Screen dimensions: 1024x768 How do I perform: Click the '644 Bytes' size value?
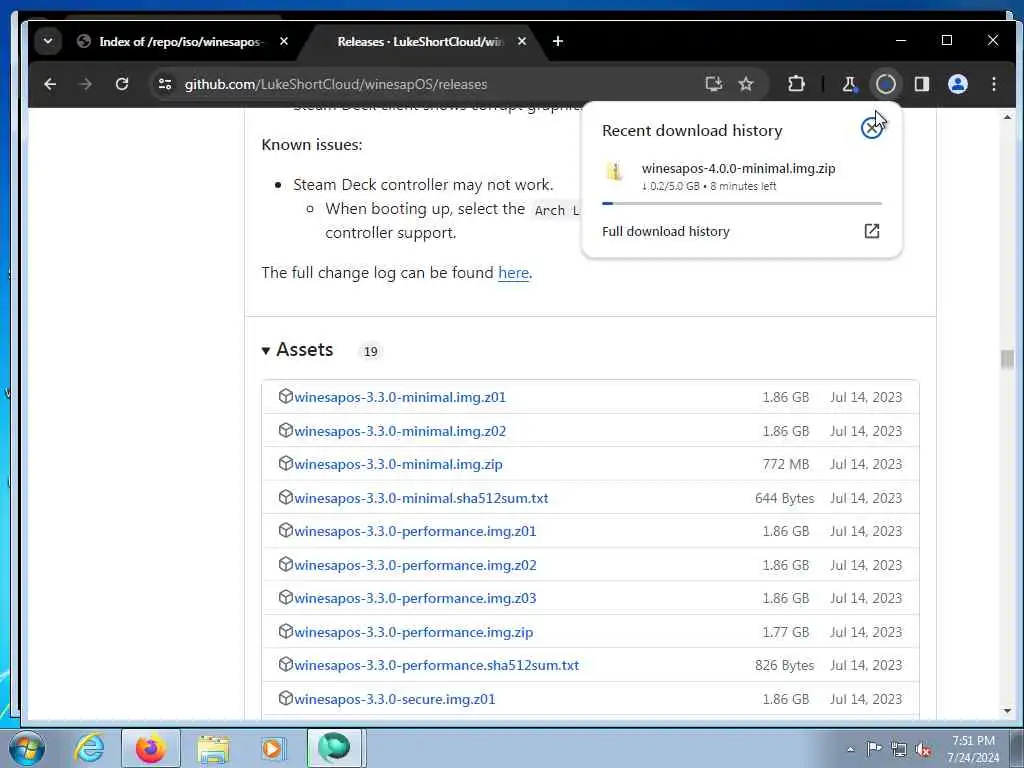tap(784, 498)
